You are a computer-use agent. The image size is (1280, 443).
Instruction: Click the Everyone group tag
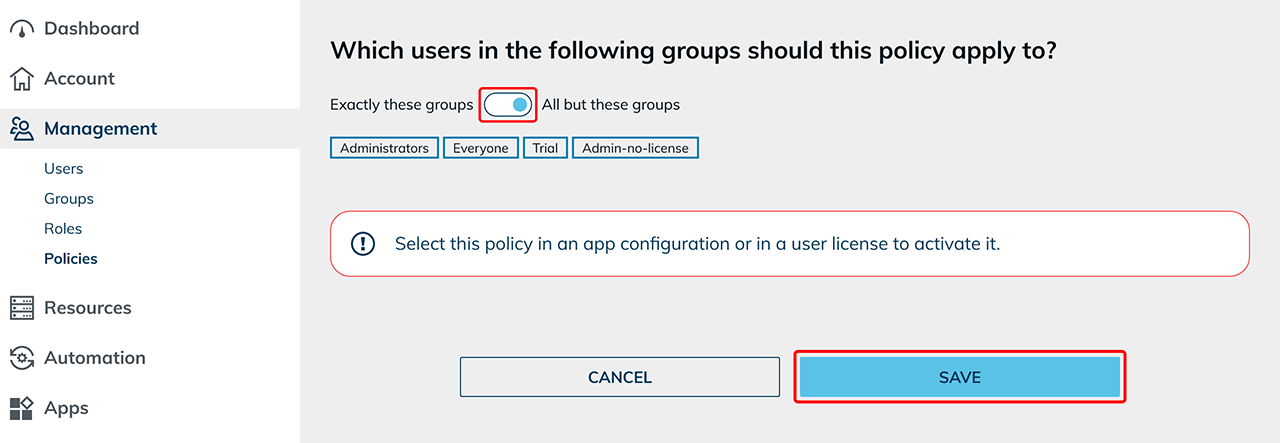coord(481,148)
